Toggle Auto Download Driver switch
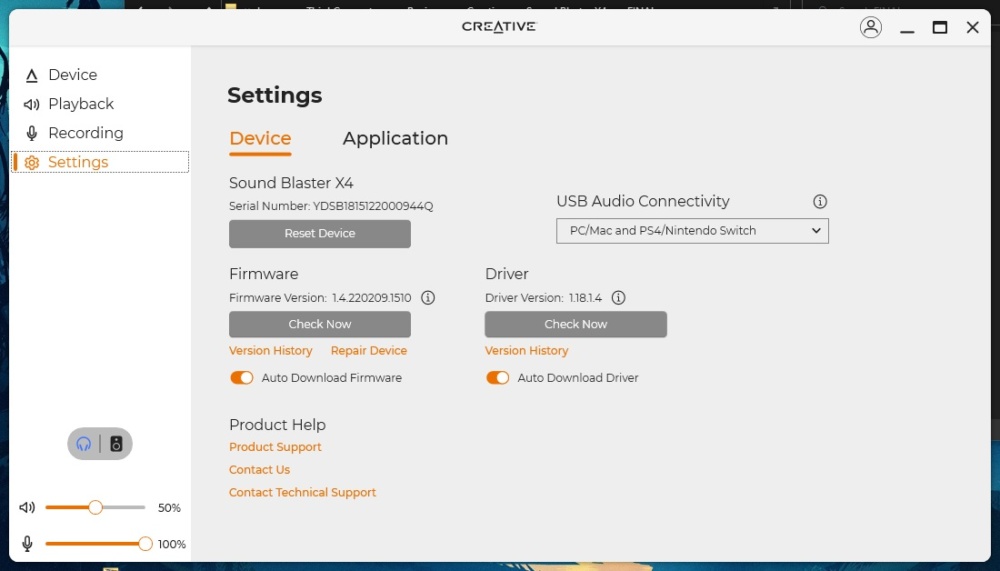 click(x=497, y=378)
